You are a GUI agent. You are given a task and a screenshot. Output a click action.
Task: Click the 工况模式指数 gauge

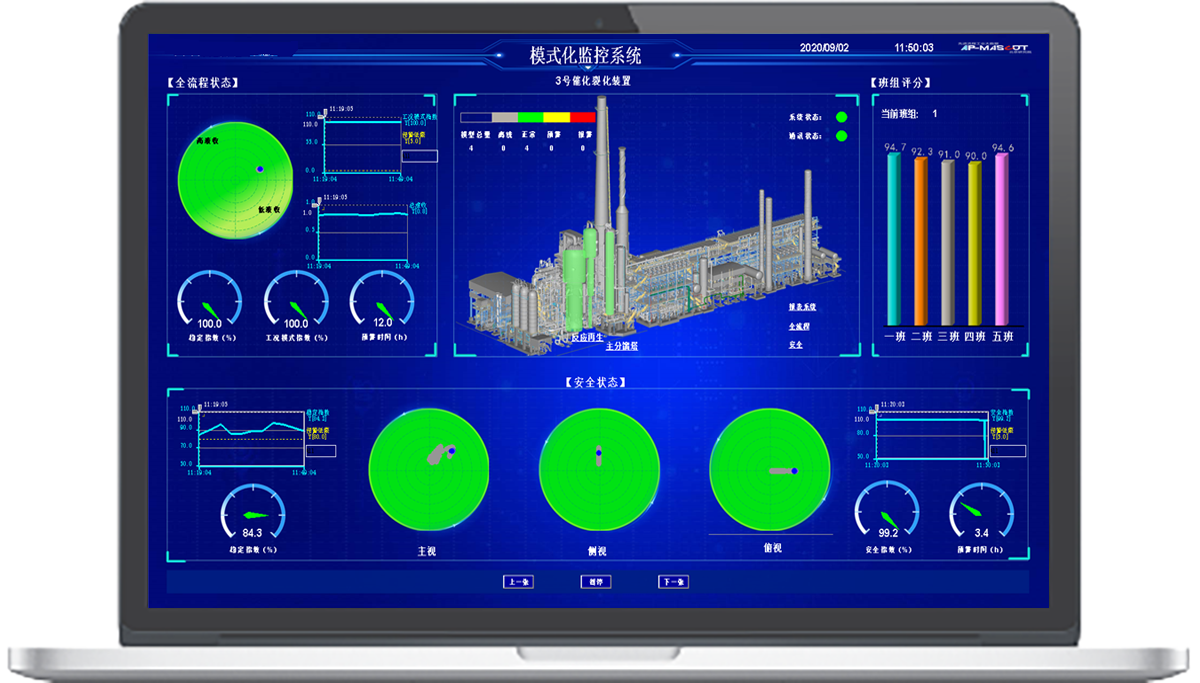(x=296, y=302)
